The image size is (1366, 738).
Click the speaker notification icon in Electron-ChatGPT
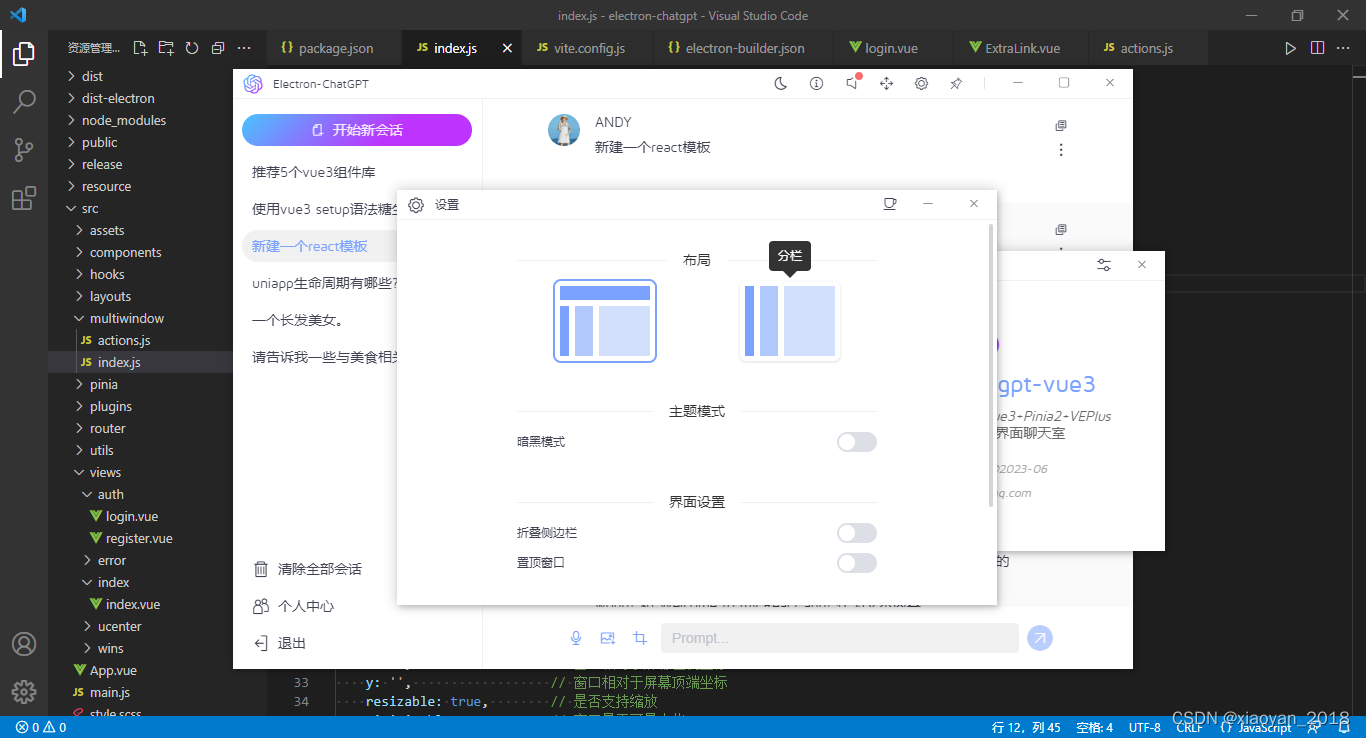(x=852, y=83)
